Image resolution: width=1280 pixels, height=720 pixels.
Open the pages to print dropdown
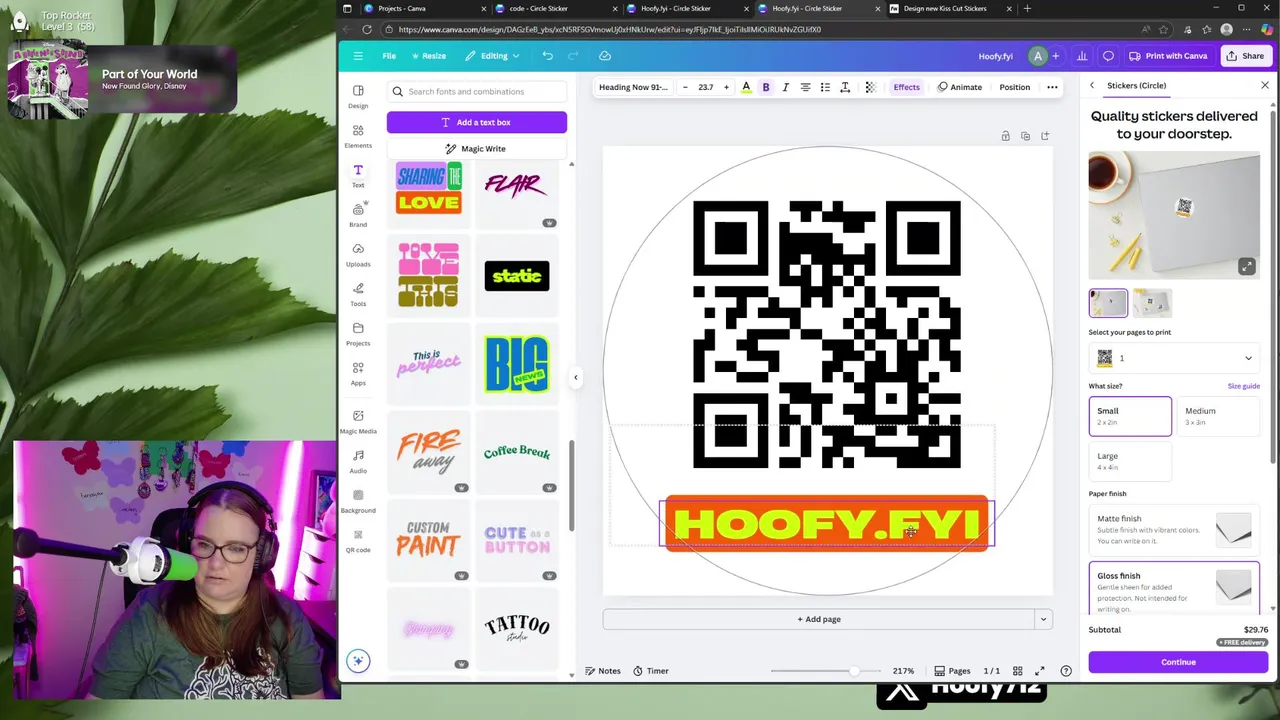[1174, 358]
